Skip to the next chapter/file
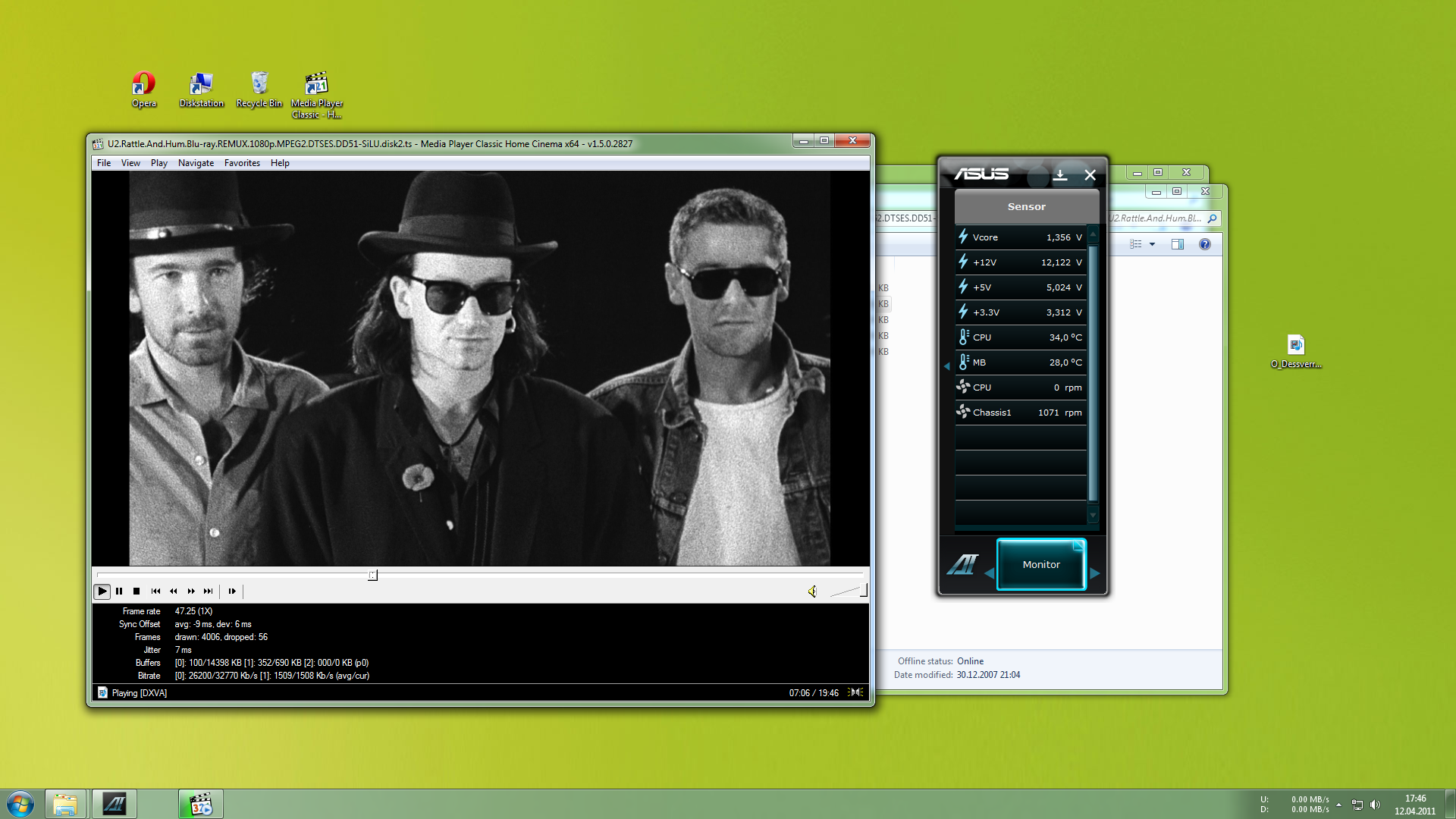This screenshot has height=819, width=1456. point(209,591)
